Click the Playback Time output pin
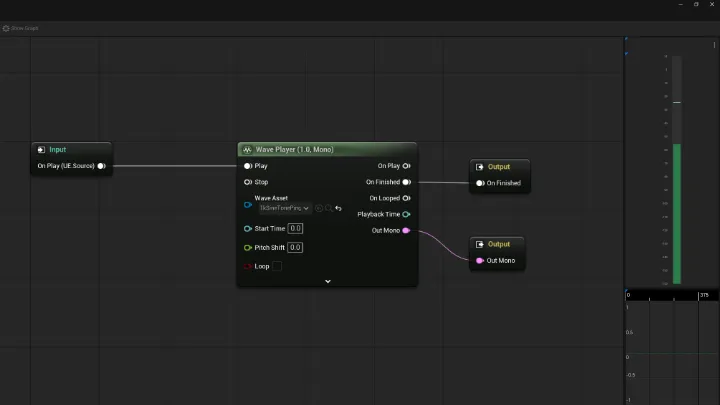This screenshot has height=405, width=720. pyautogui.click(x=406, y=214)
